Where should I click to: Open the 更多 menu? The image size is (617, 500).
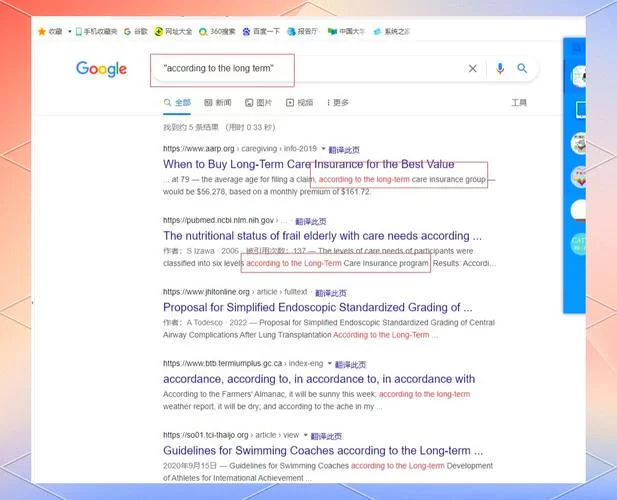click(338, 103)
